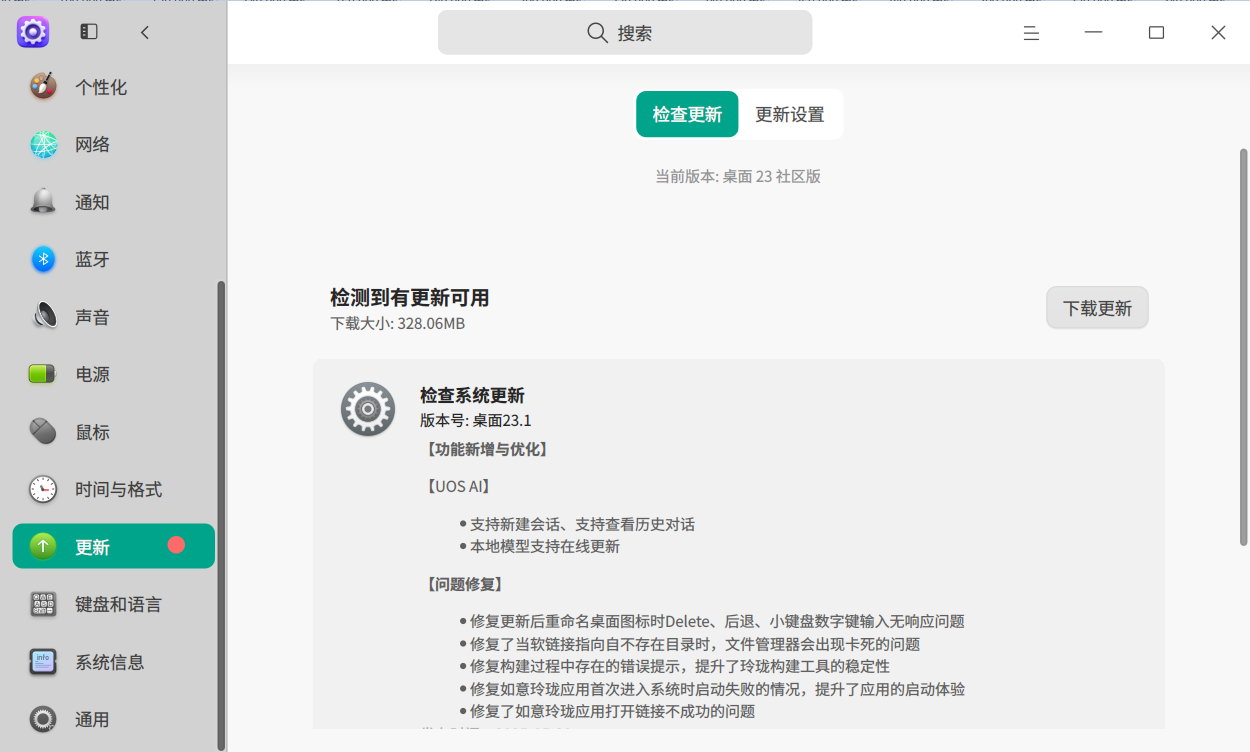Toggle the sidebar panel icon
This screenshot has width=1250, height=752.
(89, 32)
